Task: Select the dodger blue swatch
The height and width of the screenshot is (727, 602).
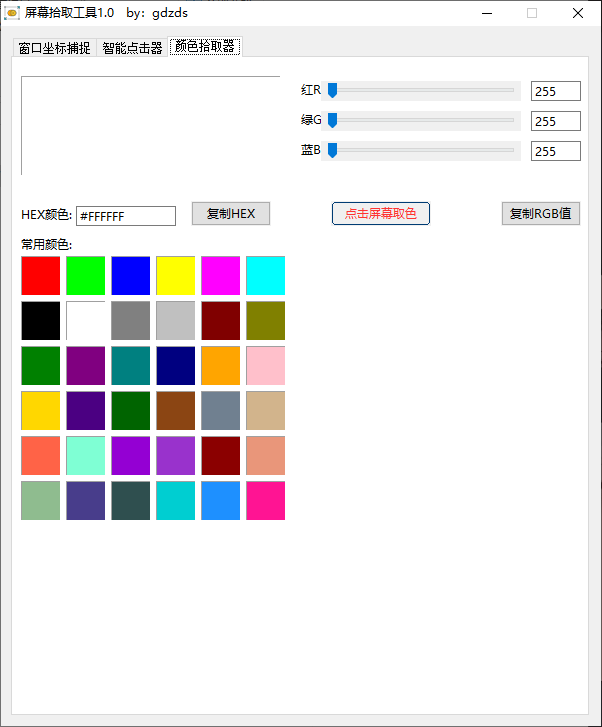Action: click(x=221, y=500)
